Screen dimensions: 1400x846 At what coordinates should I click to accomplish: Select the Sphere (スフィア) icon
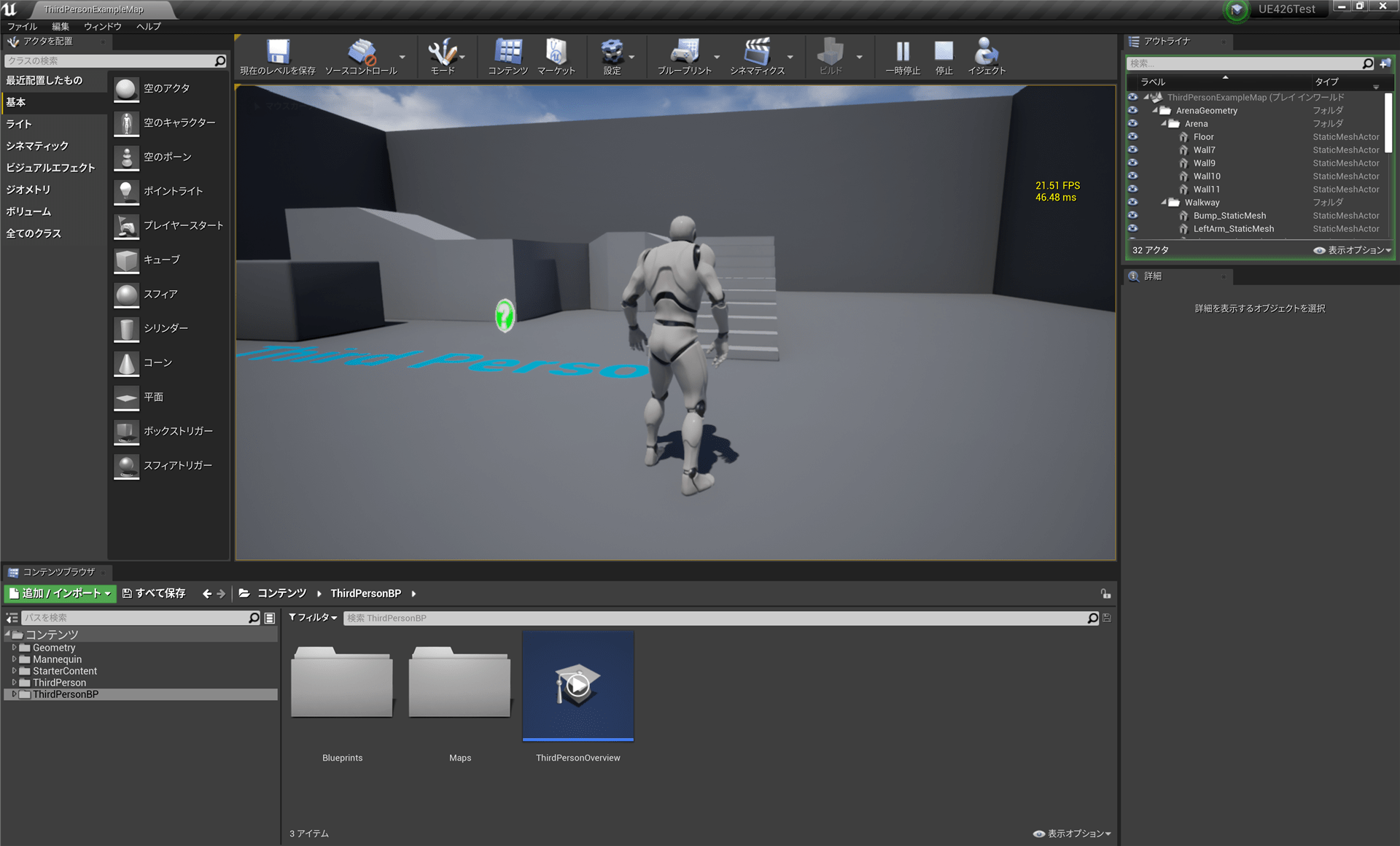coord(126,295)
